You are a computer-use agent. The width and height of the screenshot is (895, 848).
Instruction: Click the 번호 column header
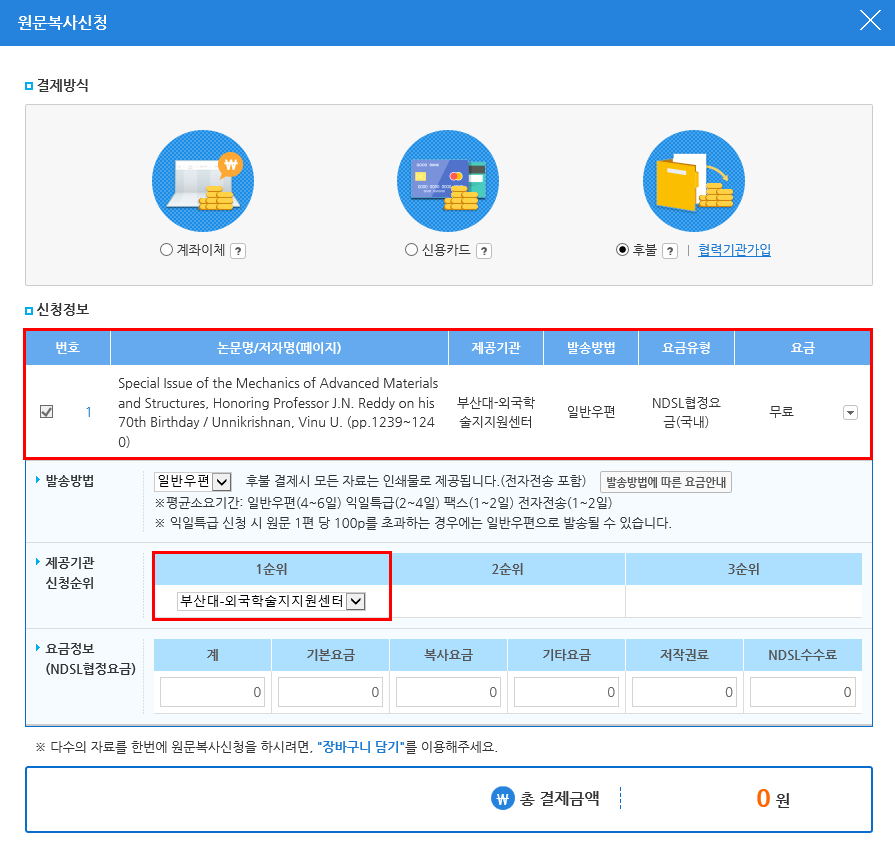pyautogui.click(x=67, y=348)
